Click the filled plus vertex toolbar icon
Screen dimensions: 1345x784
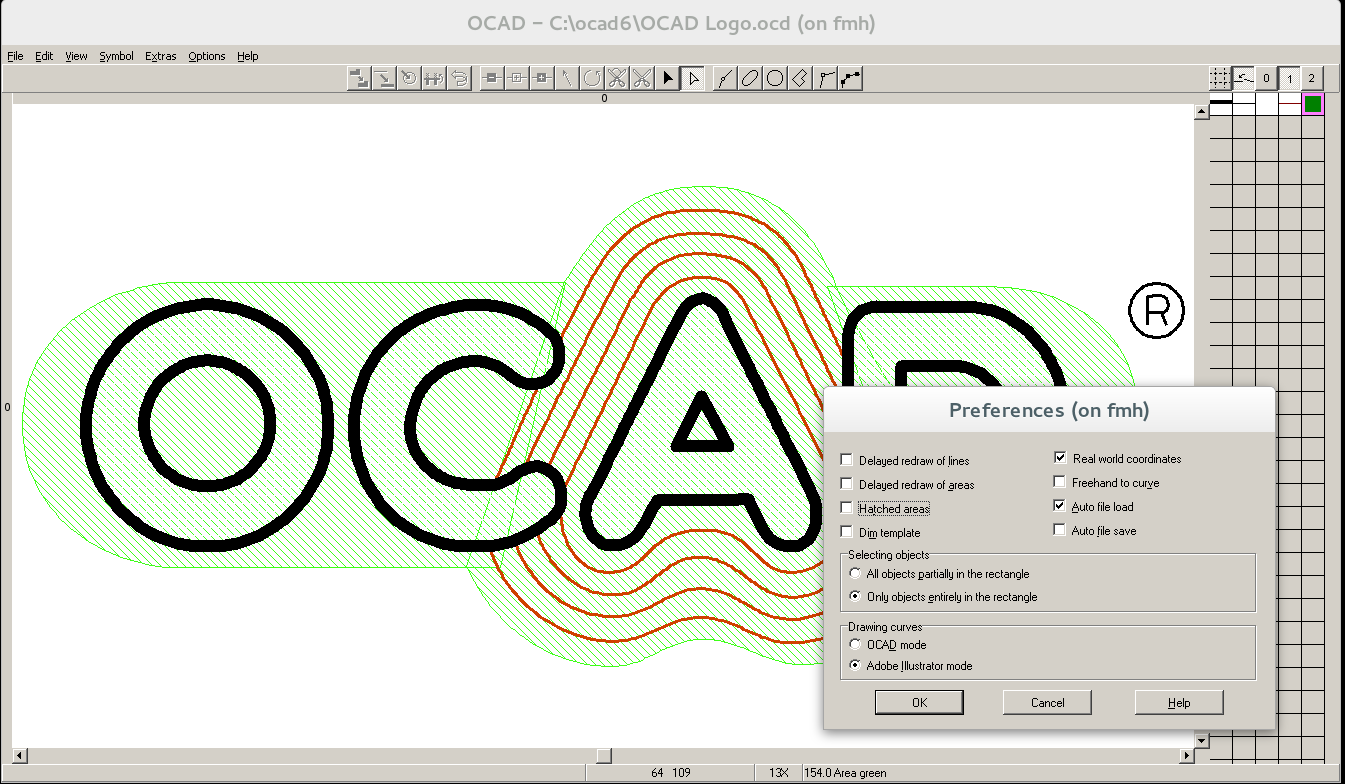[x=542, y=78]
